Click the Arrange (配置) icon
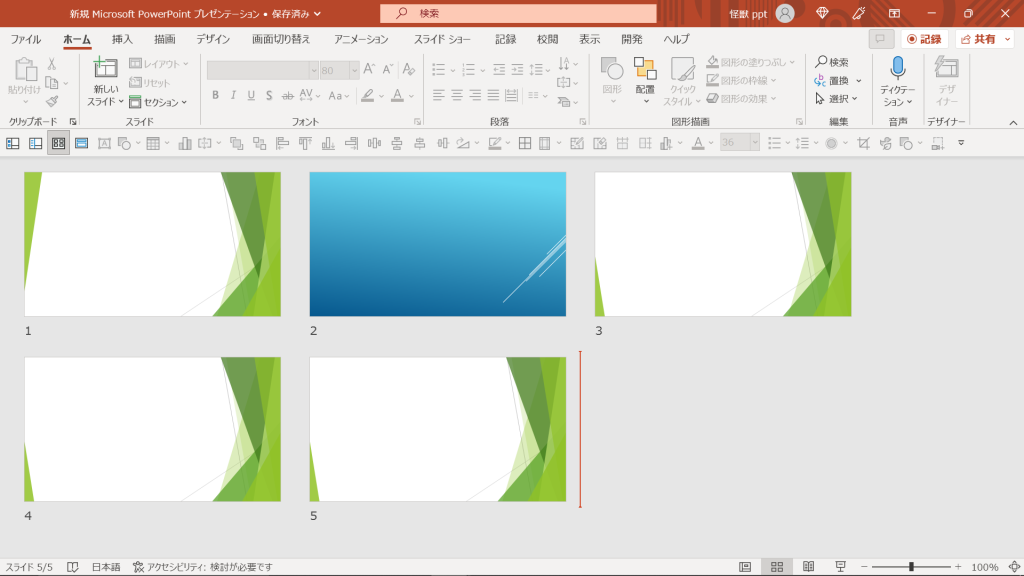 (645, 69)
